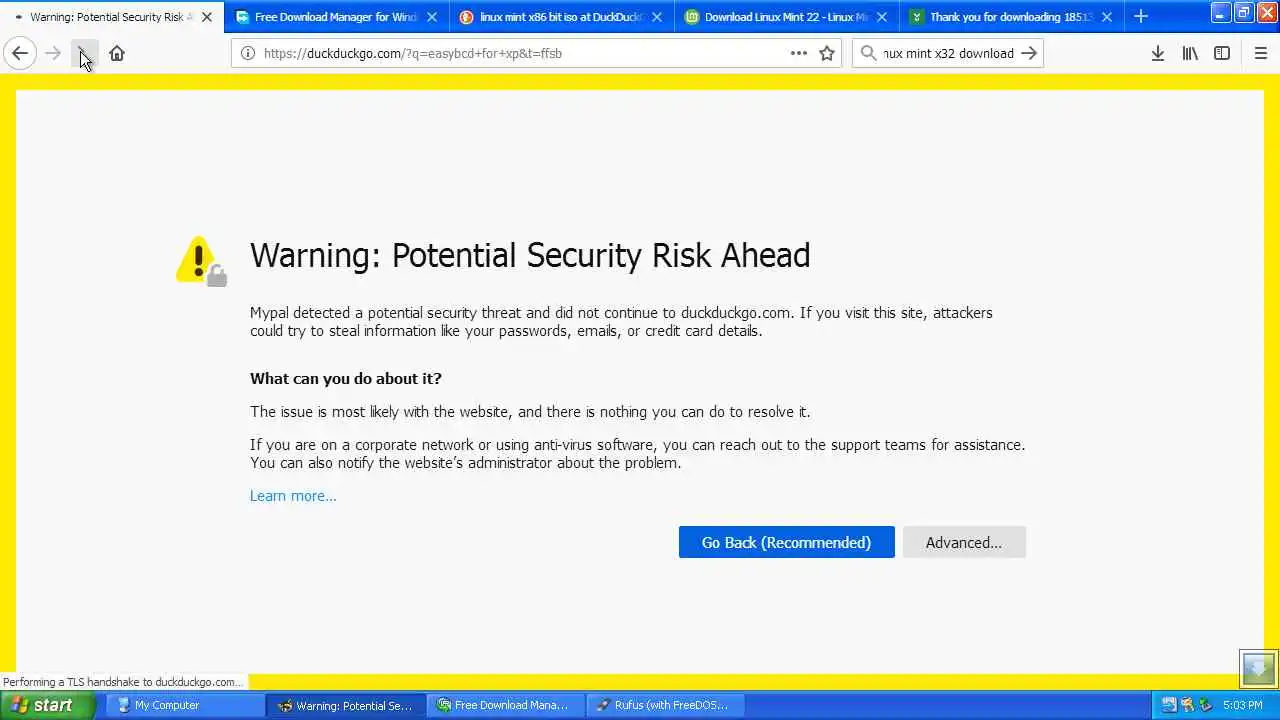The width and height of the screenshot is (1280, 720).
Task: Open the Library toolbar icon
Action: click(x=1190, y=53)
